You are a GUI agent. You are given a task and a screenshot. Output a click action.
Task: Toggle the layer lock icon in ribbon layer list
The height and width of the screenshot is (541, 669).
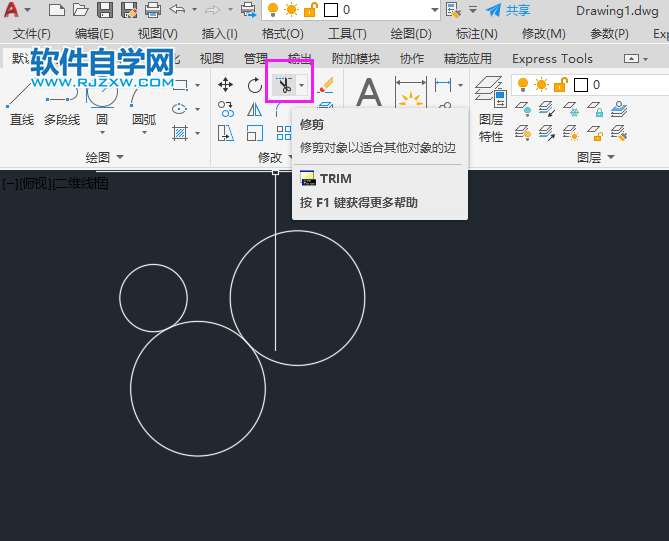[x=560, y=85]
